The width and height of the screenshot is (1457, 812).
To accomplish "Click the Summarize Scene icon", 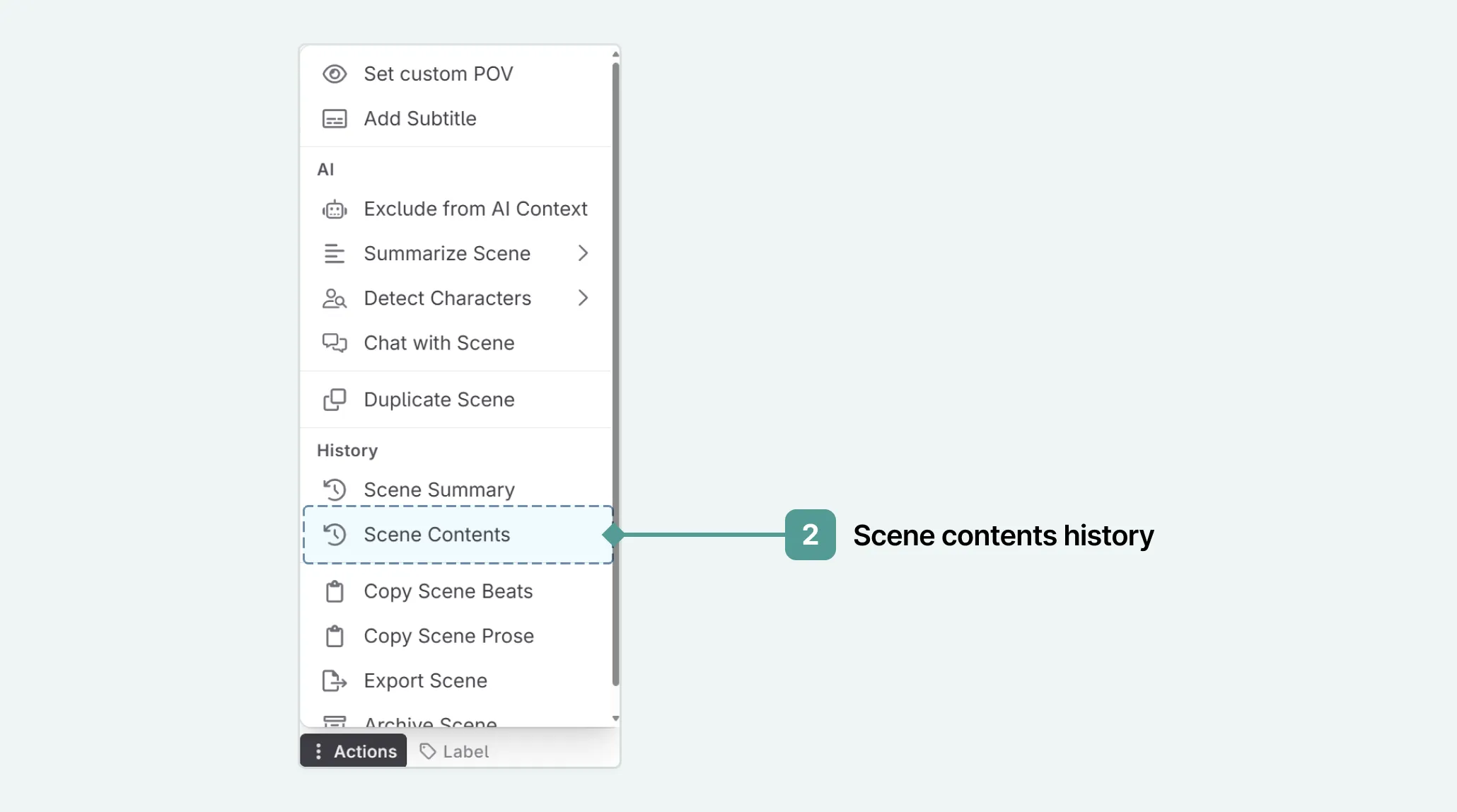I will pos(335,253).
